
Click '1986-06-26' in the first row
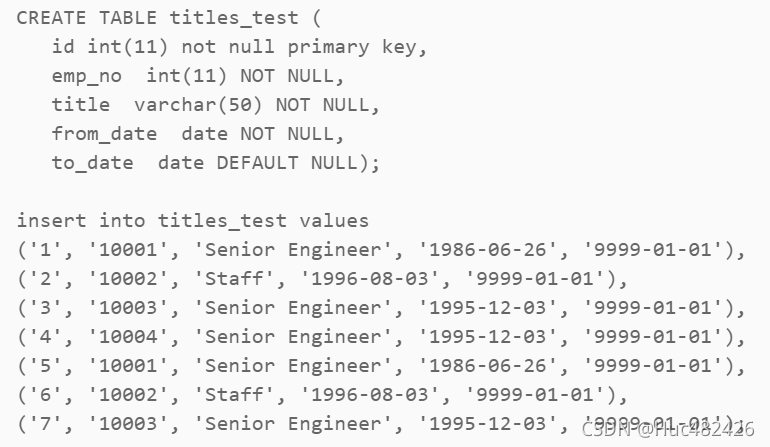[487, 250]
